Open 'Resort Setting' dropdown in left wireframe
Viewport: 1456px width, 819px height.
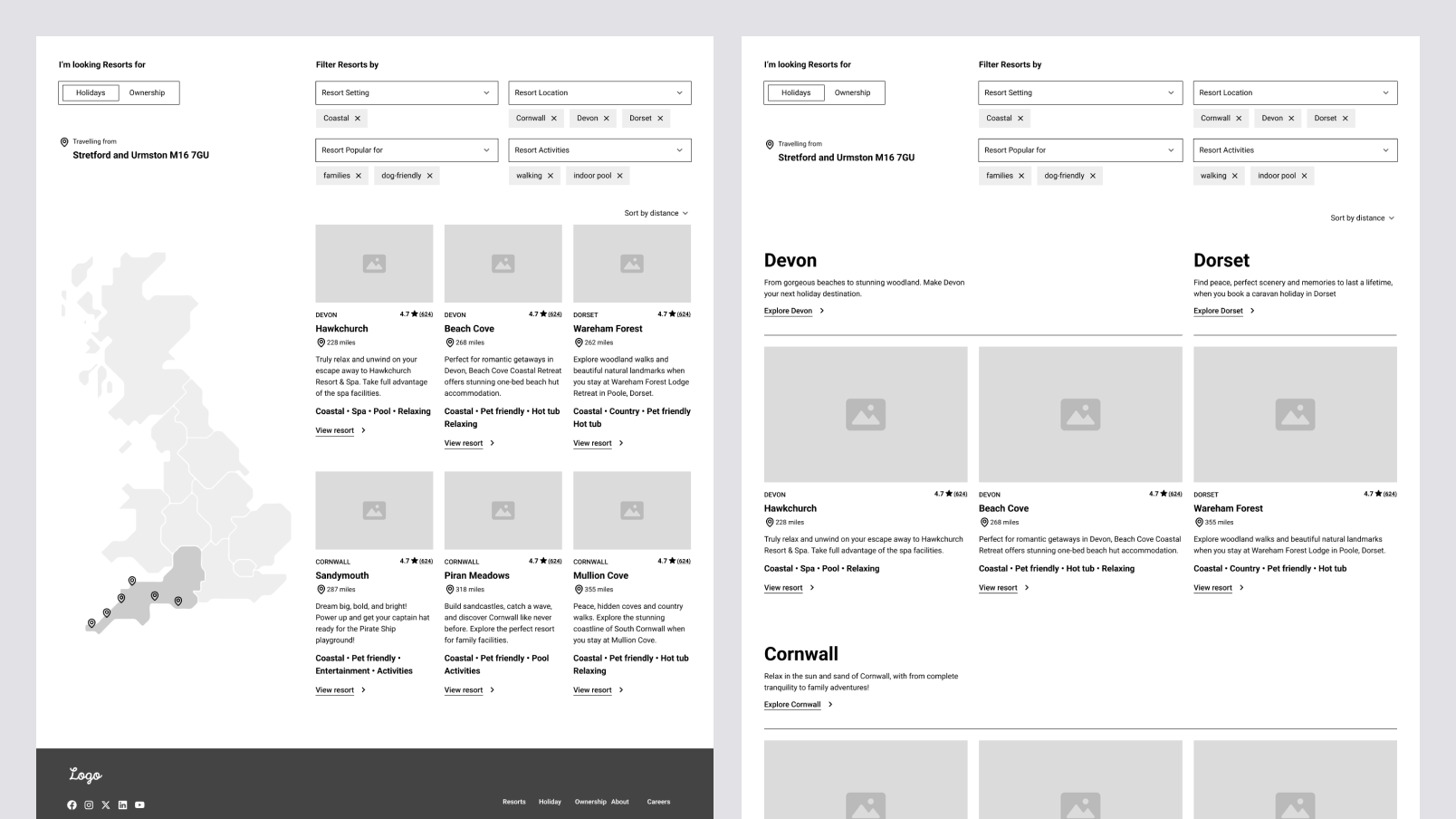[406, 92]
